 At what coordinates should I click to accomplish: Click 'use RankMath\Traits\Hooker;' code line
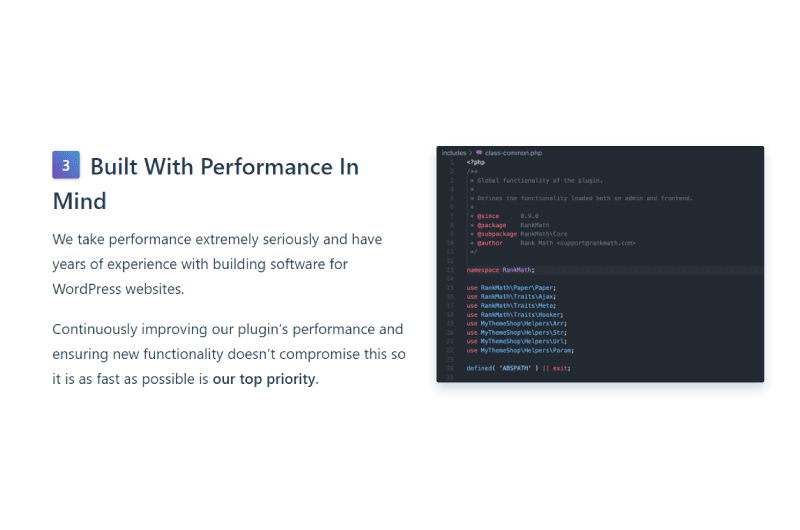pyautogui.click(x=515, y=315)
